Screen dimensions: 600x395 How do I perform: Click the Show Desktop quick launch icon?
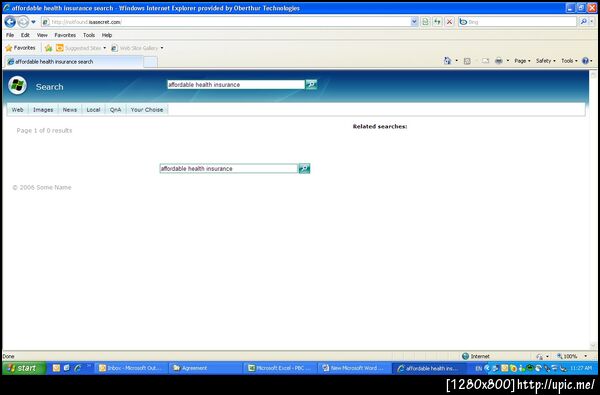[x=67, y=368]
